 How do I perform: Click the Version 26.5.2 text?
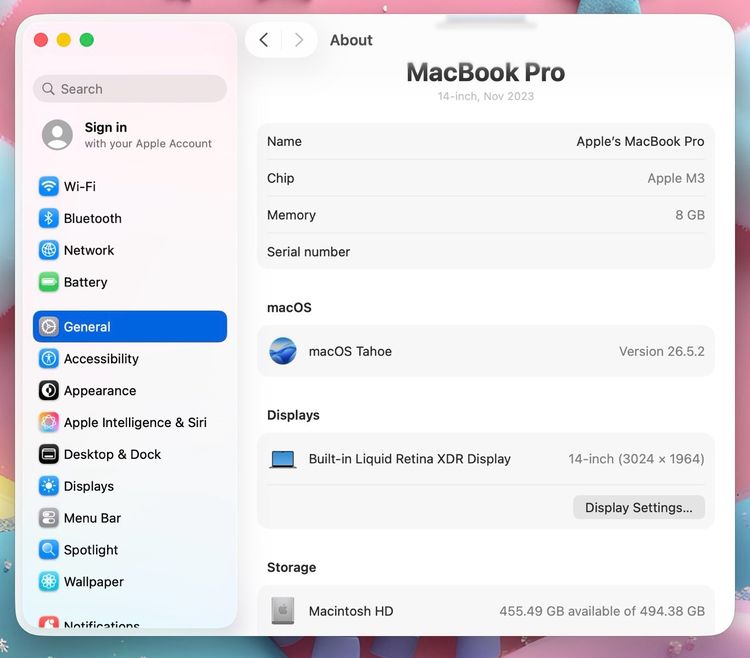tap(662, 351)
